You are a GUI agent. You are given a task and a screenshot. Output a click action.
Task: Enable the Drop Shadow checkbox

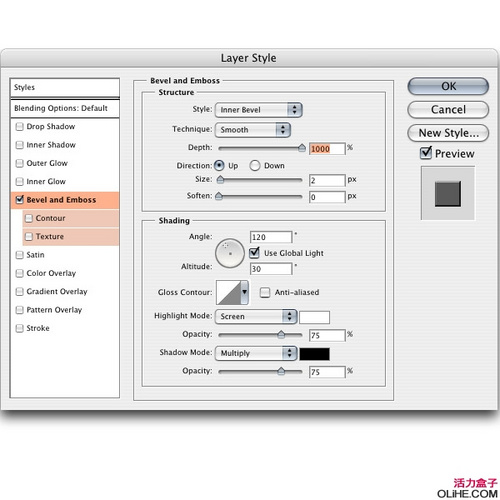click(20, 127)
